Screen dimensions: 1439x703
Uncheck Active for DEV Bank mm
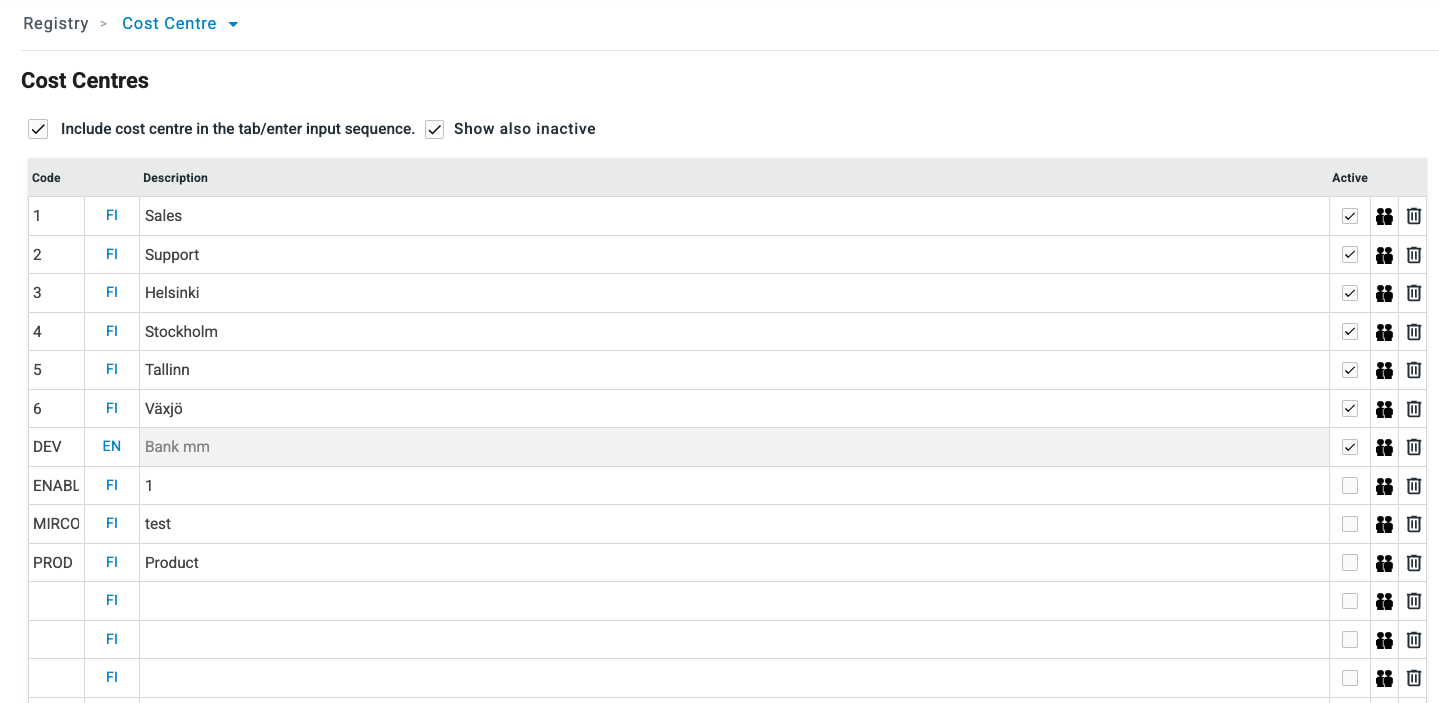point(1350,447)
